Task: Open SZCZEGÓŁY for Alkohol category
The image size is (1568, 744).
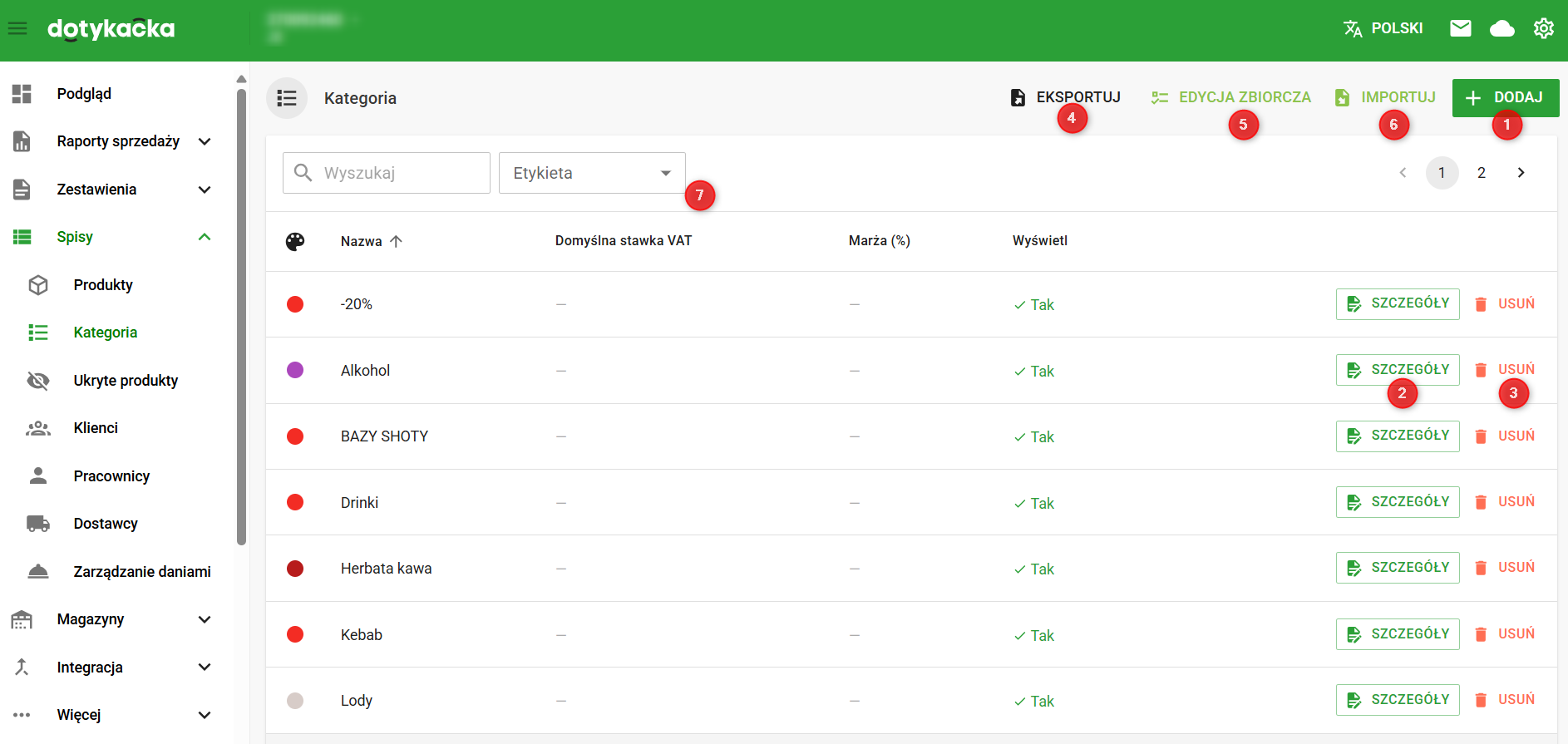Action: (x=1398, y=370)
